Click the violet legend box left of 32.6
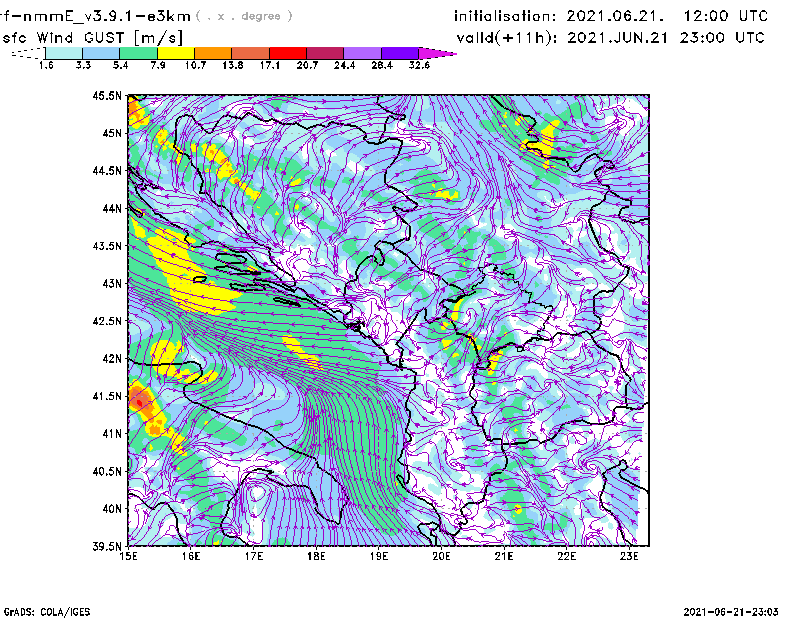 coord(399,53)
